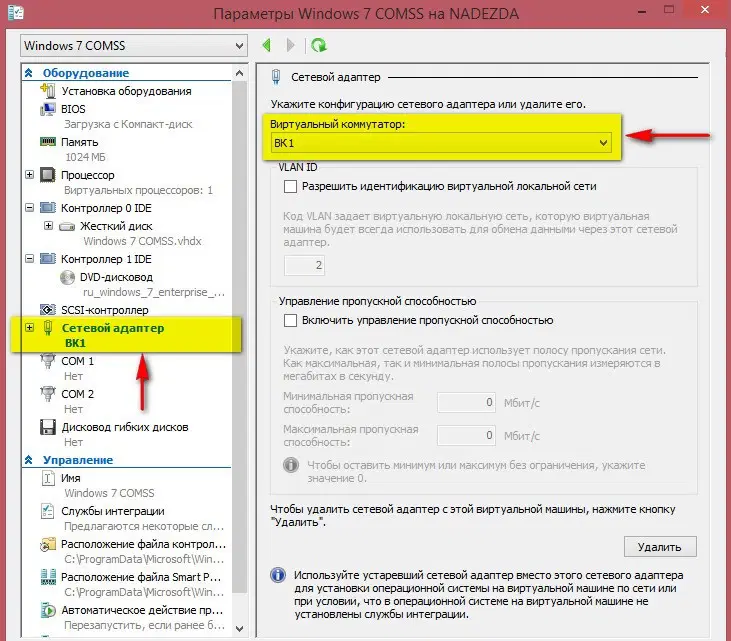Open the Виртуальный коммутатор ВК1 dropdown
The height and width of the screenshot is (641, 731).
click(x=441, y=143)
